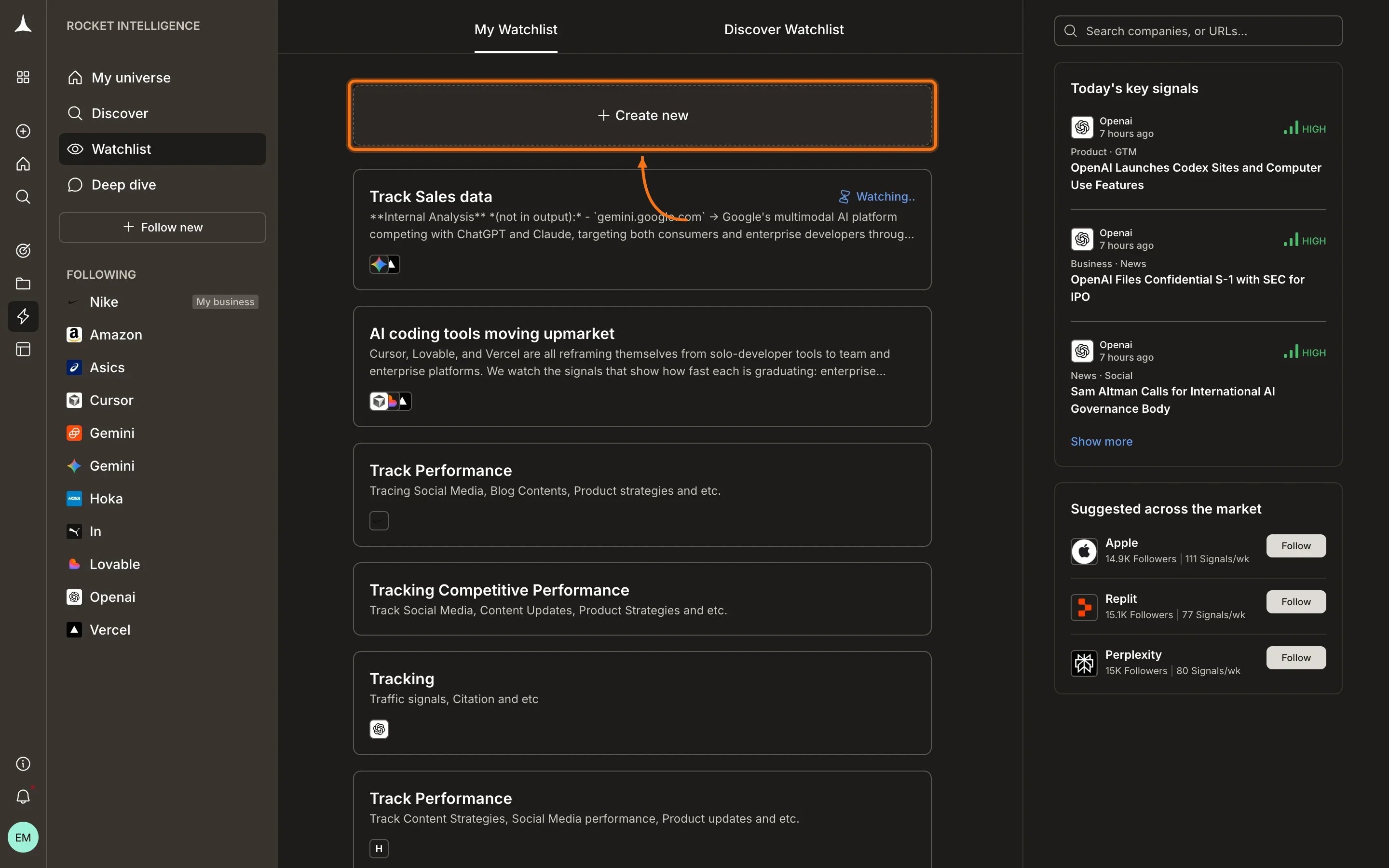Click Tracing Social Media, Blog Contents description
Viewport: 1389px width, 868px height.
point(545,491)
